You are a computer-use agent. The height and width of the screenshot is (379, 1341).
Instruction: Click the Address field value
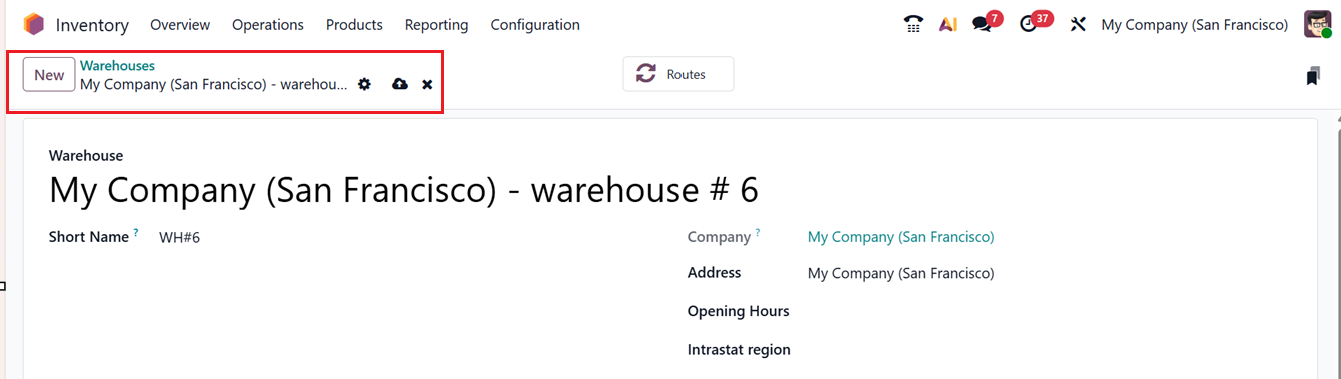(901, 273)
